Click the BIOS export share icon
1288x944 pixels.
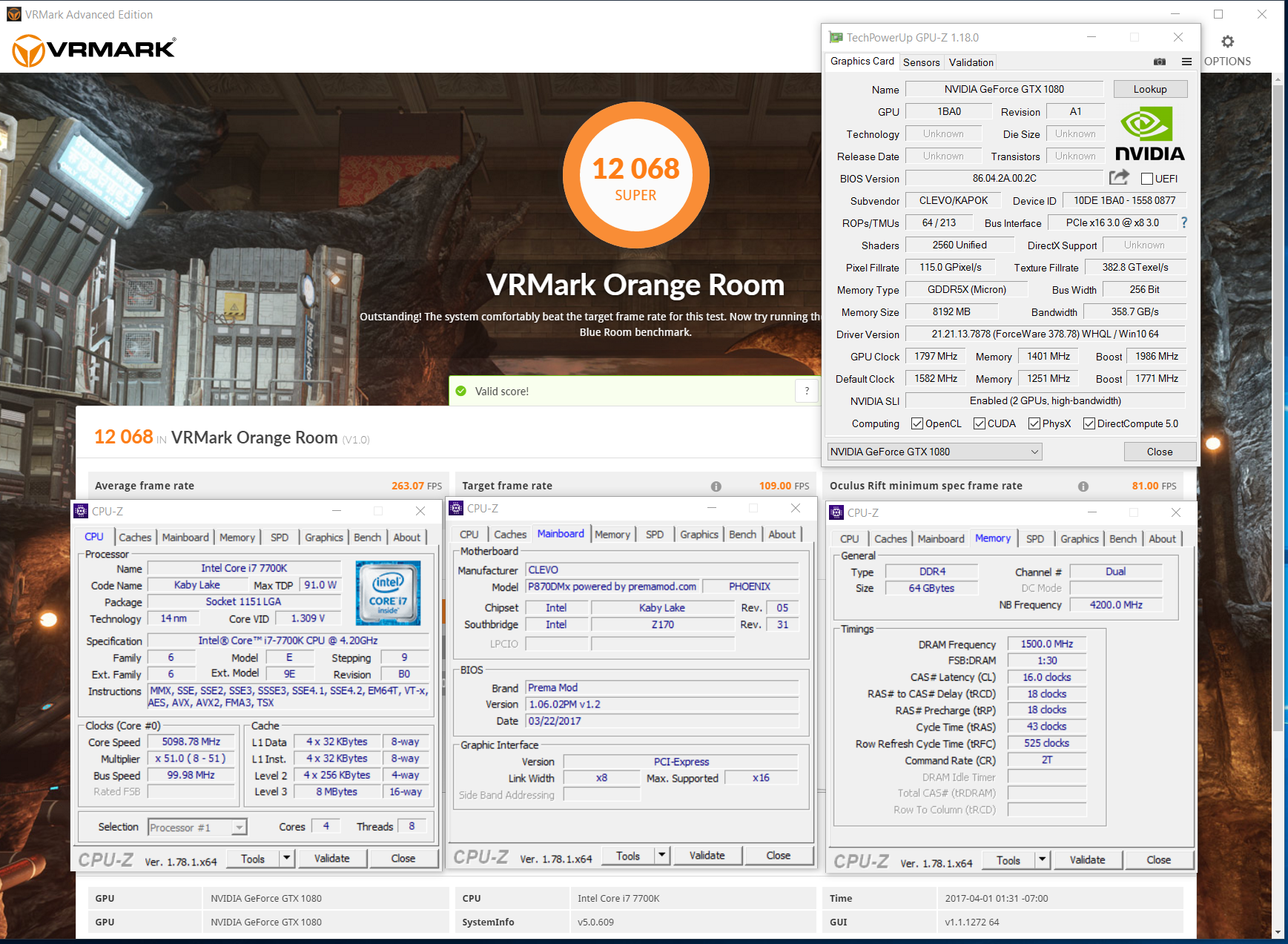point(1118,178)
